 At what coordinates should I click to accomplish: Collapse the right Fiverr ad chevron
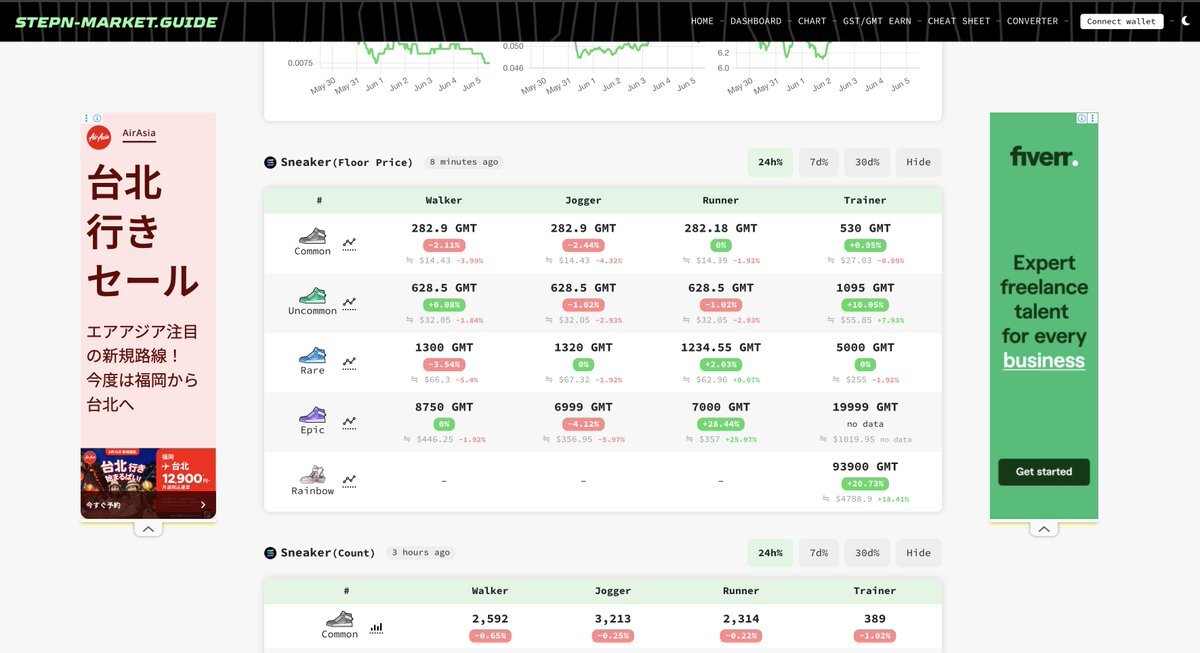(1044, 529)
